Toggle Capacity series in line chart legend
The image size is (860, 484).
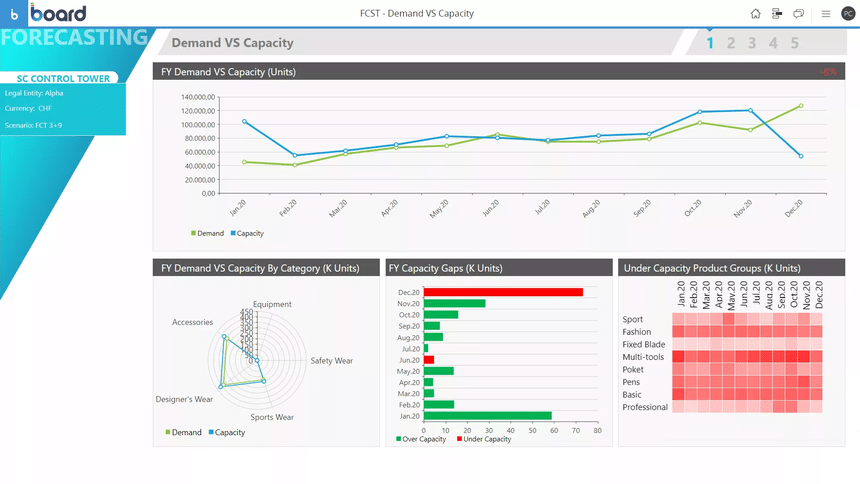pos(247,233)
